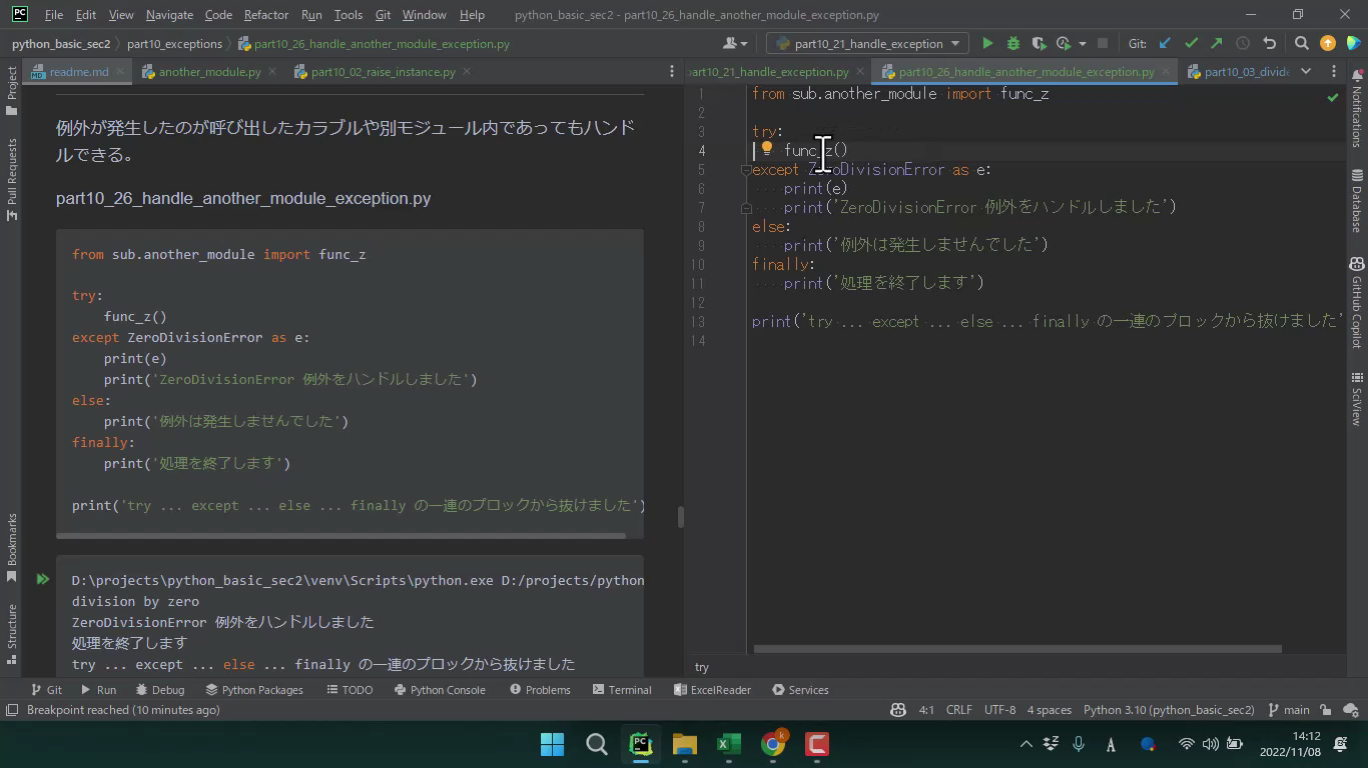This screenshot has width=1368, height=768.
Task: Collapse the except block fold marker on line 5
Action: pyautogui.click(x=746, y=170)
